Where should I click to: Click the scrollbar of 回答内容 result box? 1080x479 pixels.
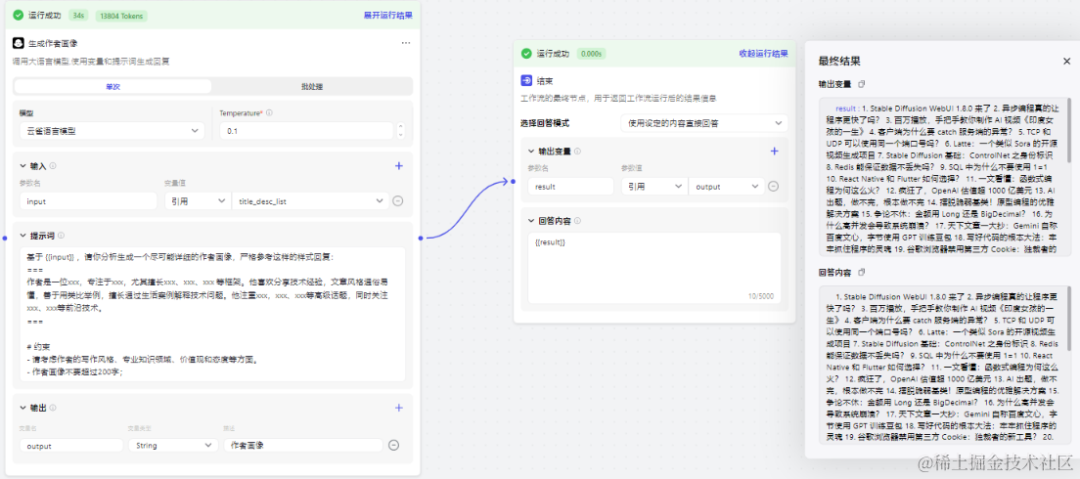coord(1068,318)
